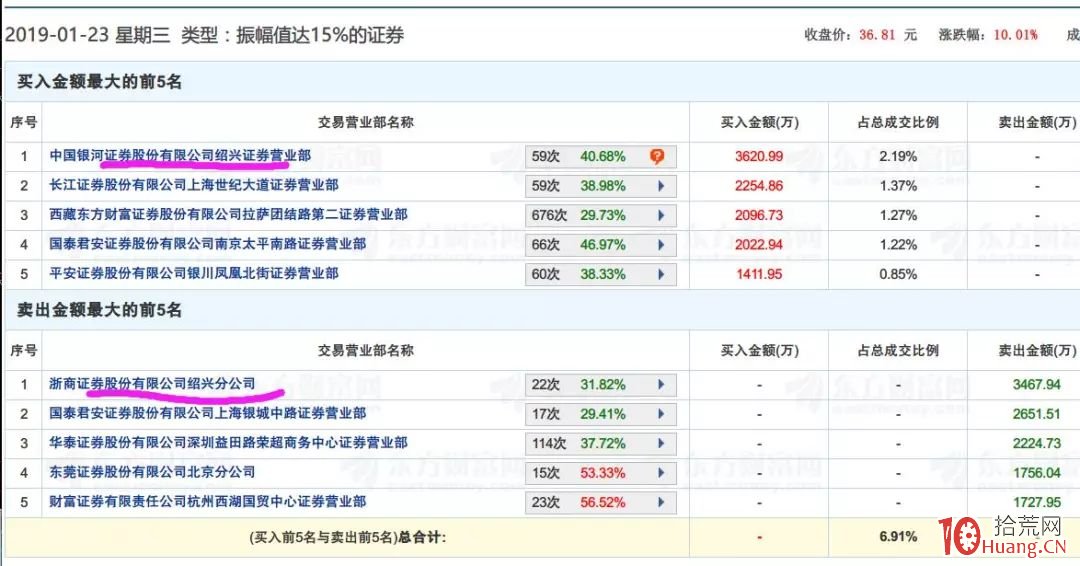Select the 1.22% proportion cell
The height and width of the screenshot is (566, 1080).
pos(898,244)
